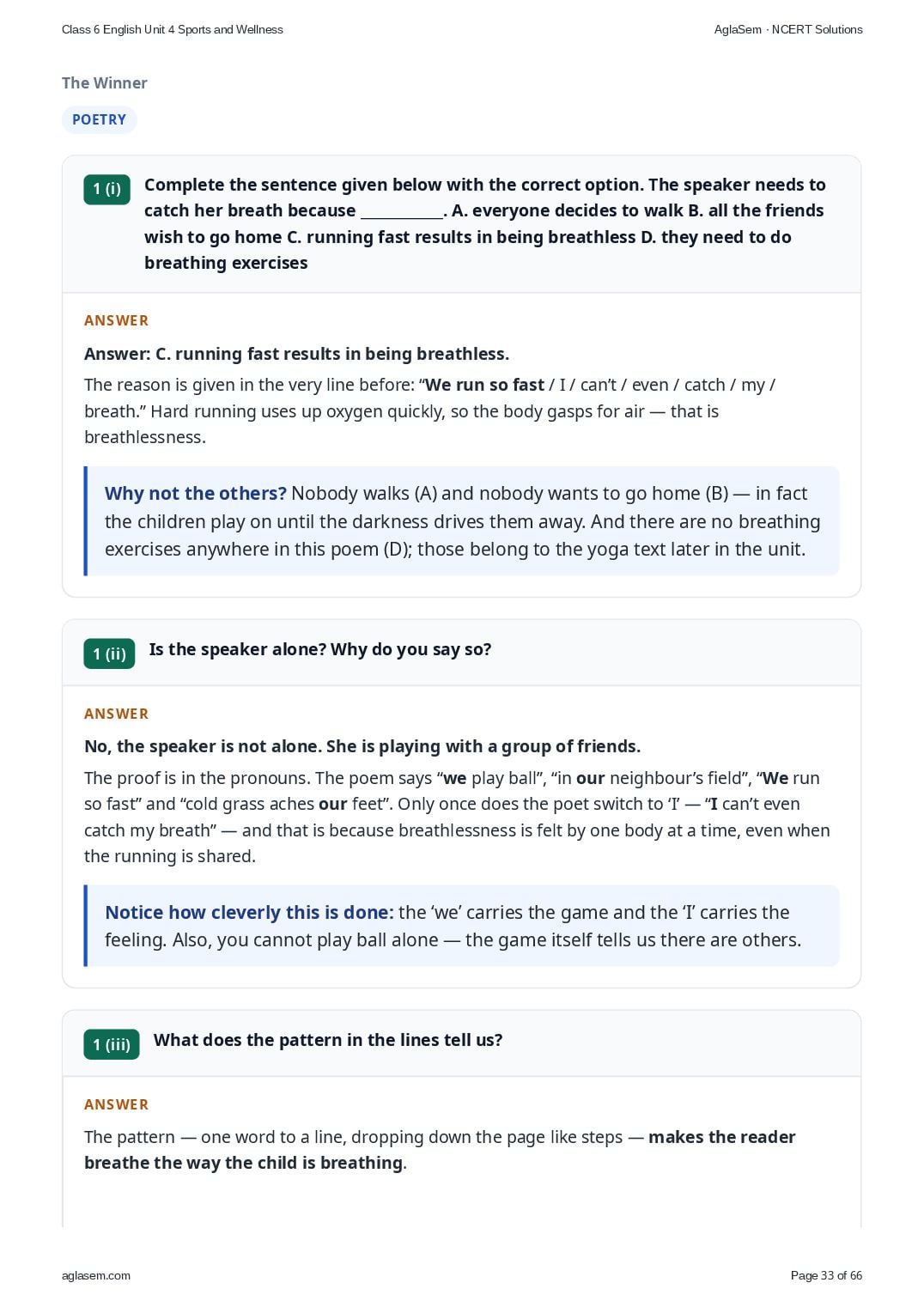The height and width of the screenshot is (1307, 924).
Task: Click the 'Complete the sentence' question text
Action: pos(485,223)
